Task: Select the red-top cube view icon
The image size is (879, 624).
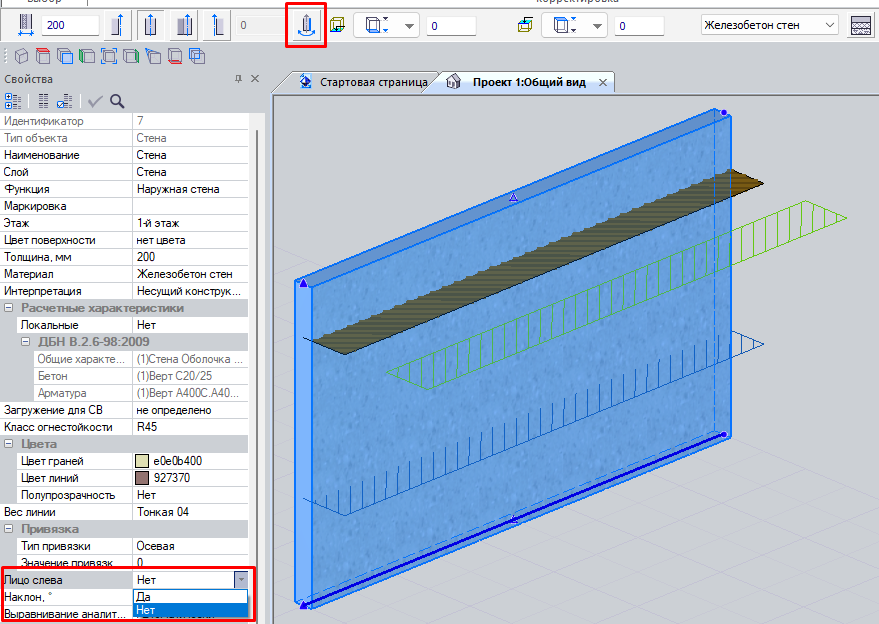Action: coord(41,55)
